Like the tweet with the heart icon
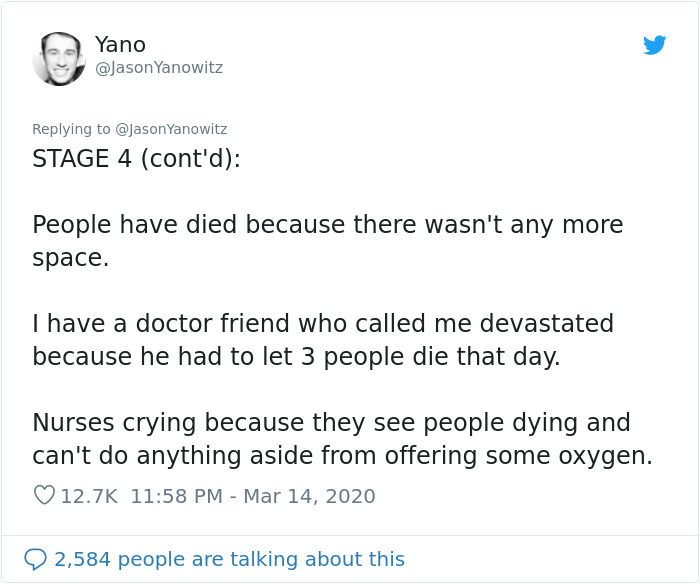700x584 pixels. point(44,496)
